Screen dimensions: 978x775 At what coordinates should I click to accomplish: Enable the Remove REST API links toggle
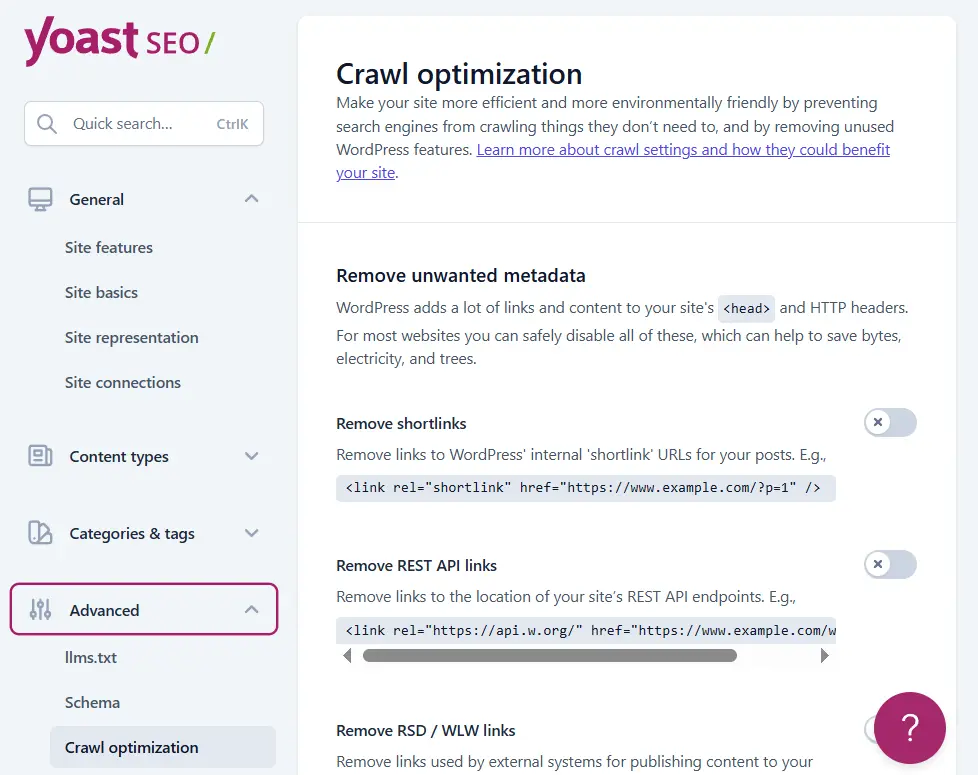(889, 564)
